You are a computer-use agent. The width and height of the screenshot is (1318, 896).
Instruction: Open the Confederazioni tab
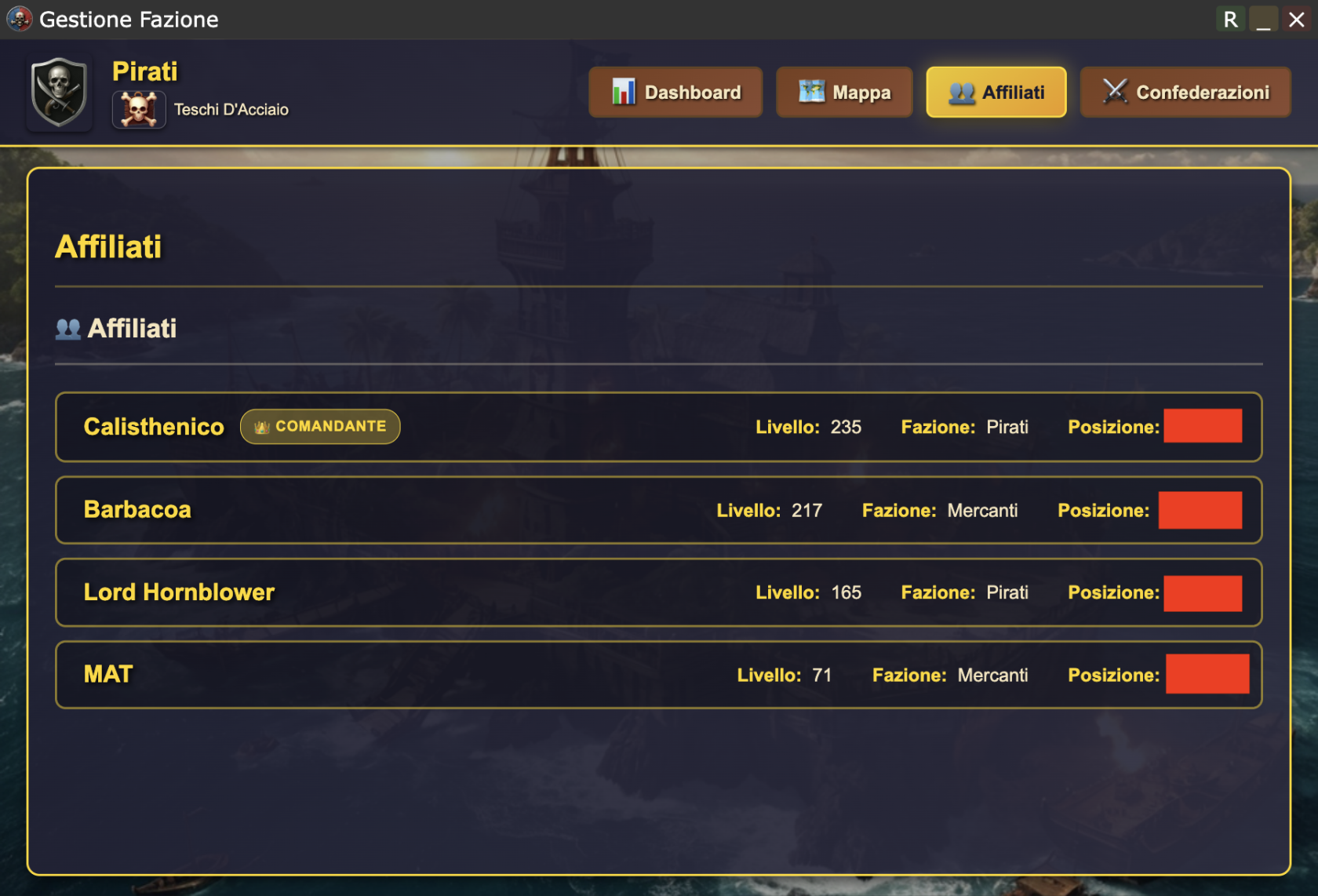(1185, 92)
